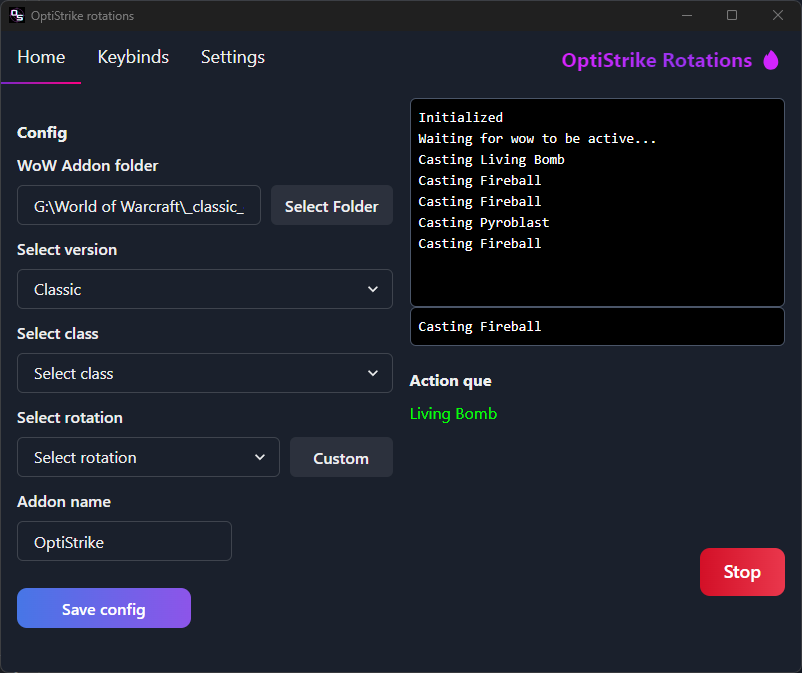Click the current status box showing Casting Fireball
The image size is (802, 673).
tap(597, 326)
